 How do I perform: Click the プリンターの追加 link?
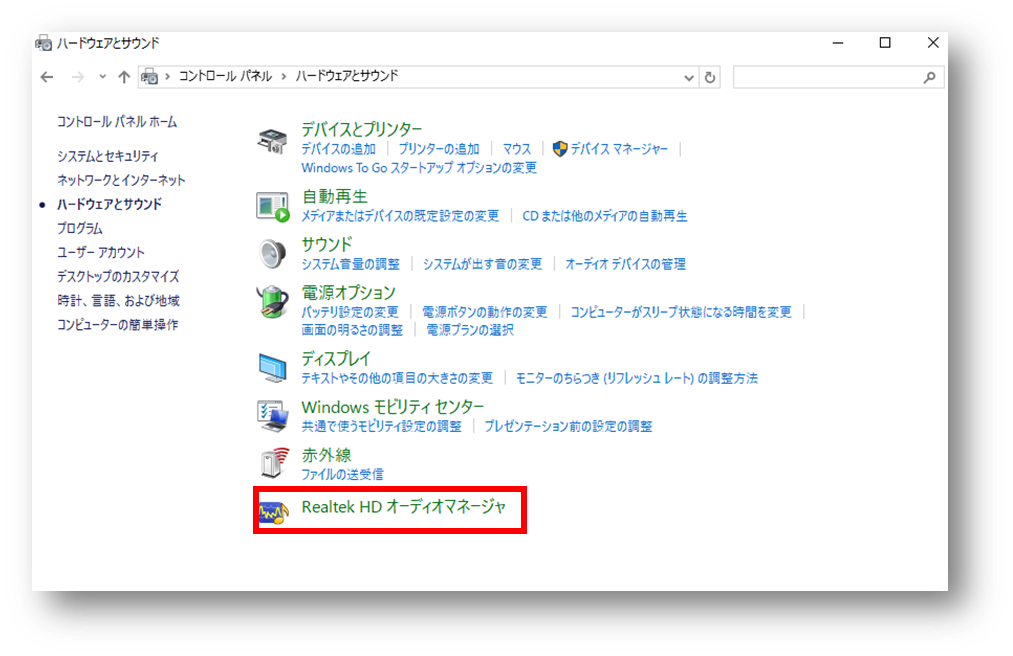click(x=439, y=149)
